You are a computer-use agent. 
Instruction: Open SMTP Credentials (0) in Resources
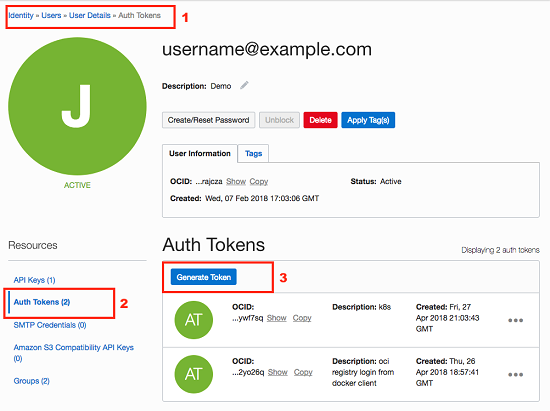pos(50,325)
